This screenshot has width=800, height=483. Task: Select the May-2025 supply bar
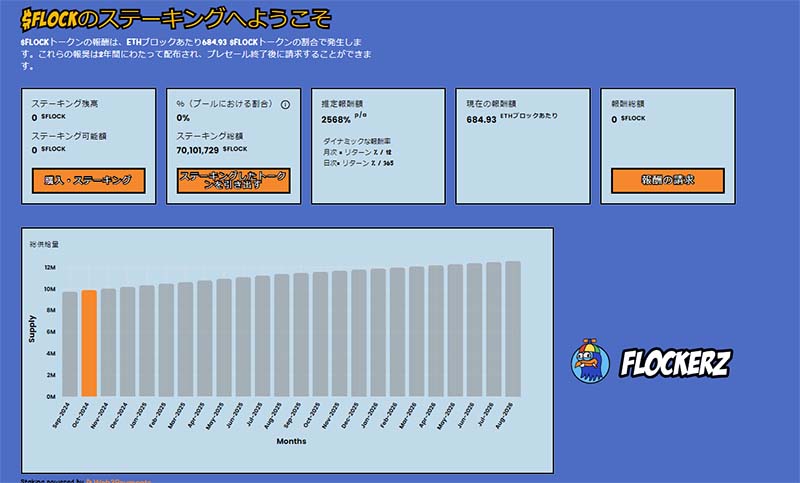[224, 338]
